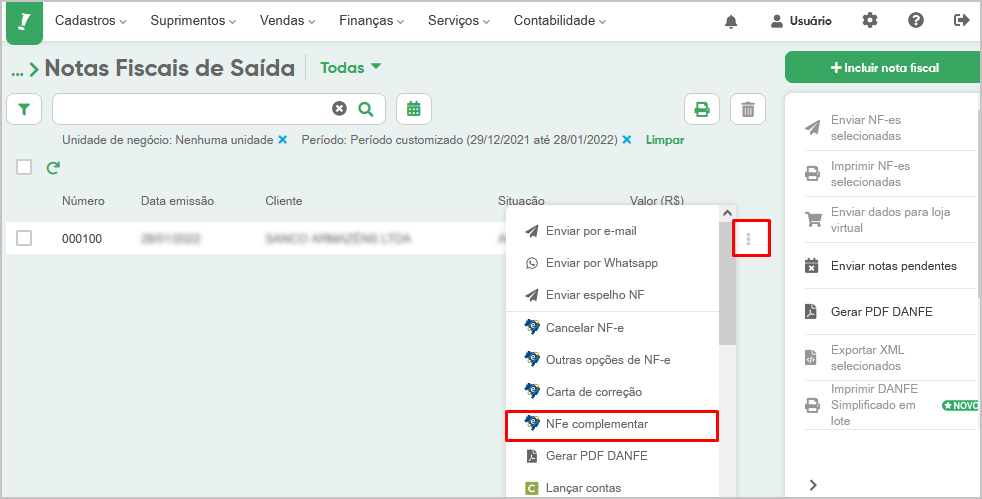Viewport: 982px width, 499px height.
Task: Click the Número column header
Action: click(x=83, y=201)
